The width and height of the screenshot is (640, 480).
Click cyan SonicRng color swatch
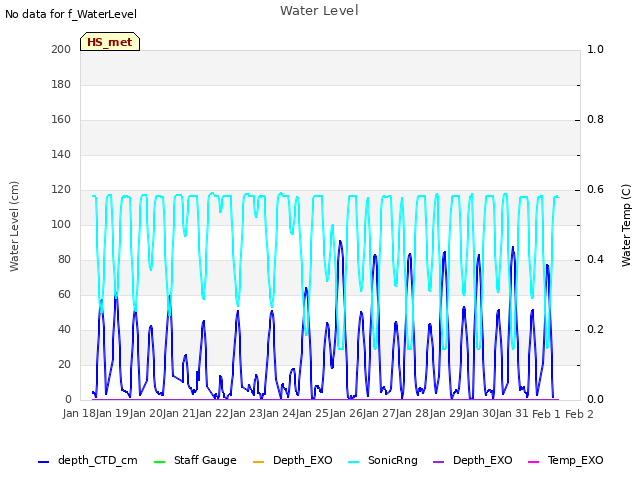[x=353, y=462]
